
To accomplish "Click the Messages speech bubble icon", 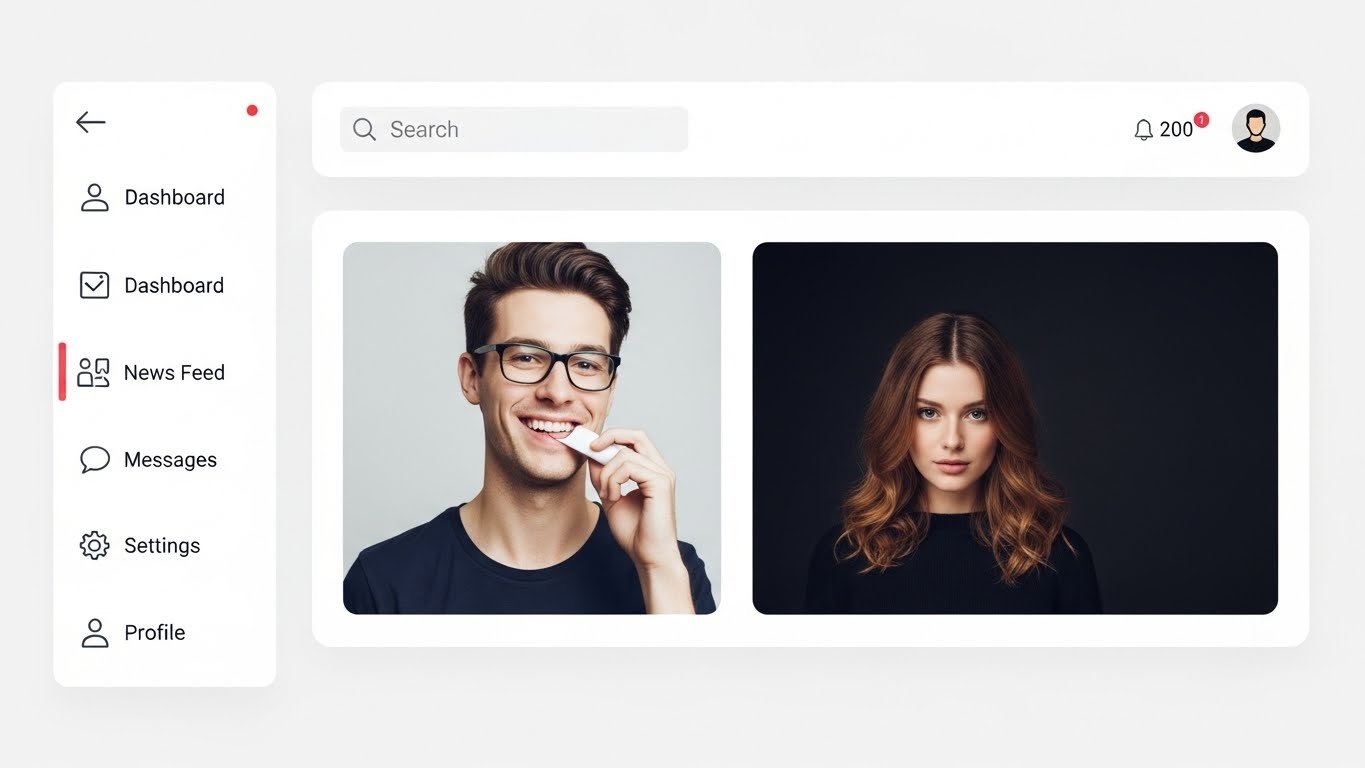I will tap(94, 459).
